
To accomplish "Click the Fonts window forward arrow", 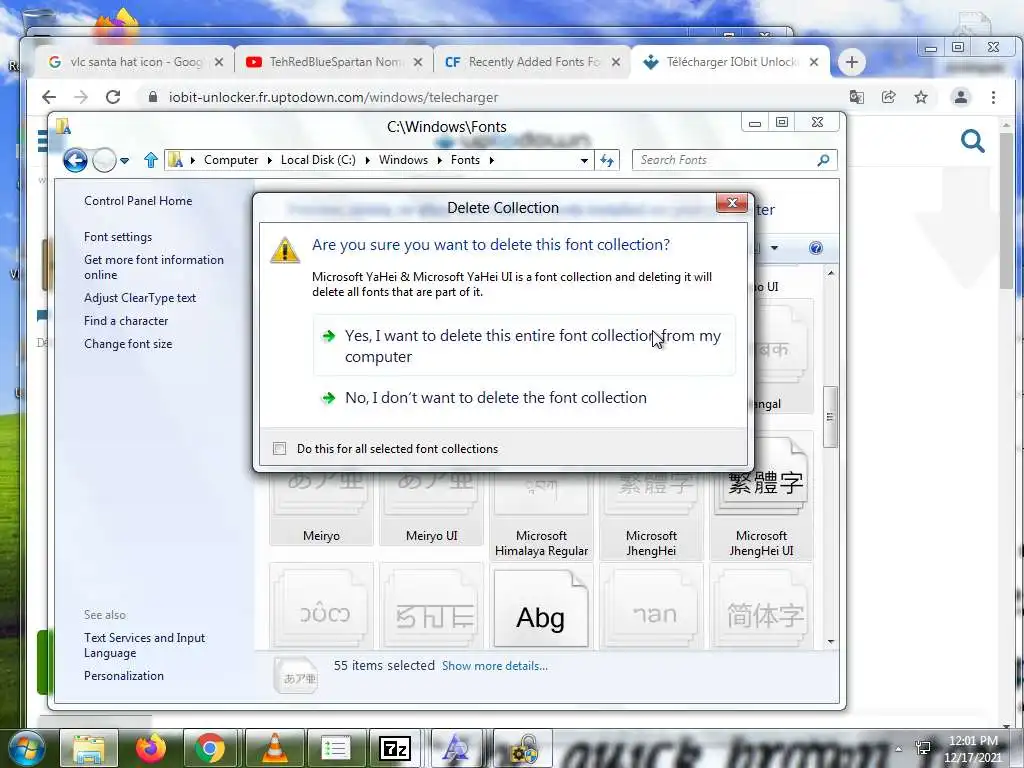I will click(104, 160).
